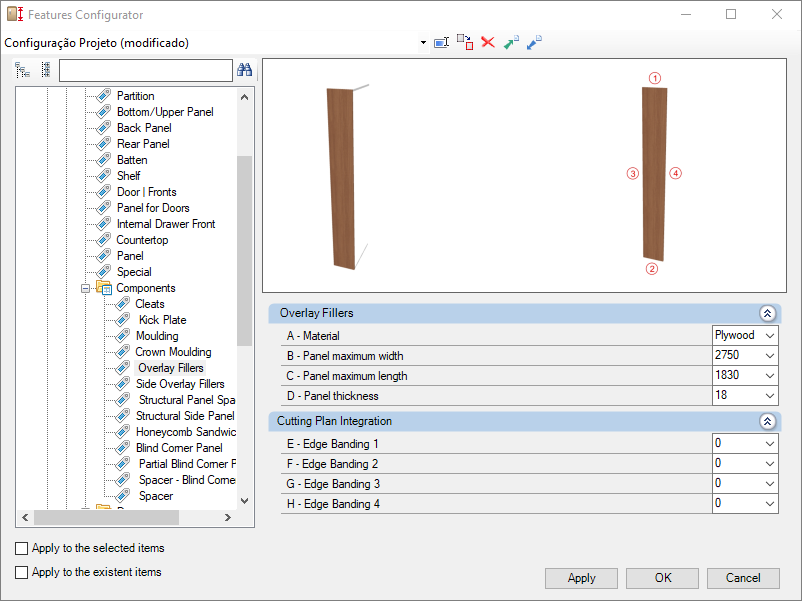This screenshot has height=601, width=802.
Task: Click the rename configuration icon
Action: tap(441, 42)
